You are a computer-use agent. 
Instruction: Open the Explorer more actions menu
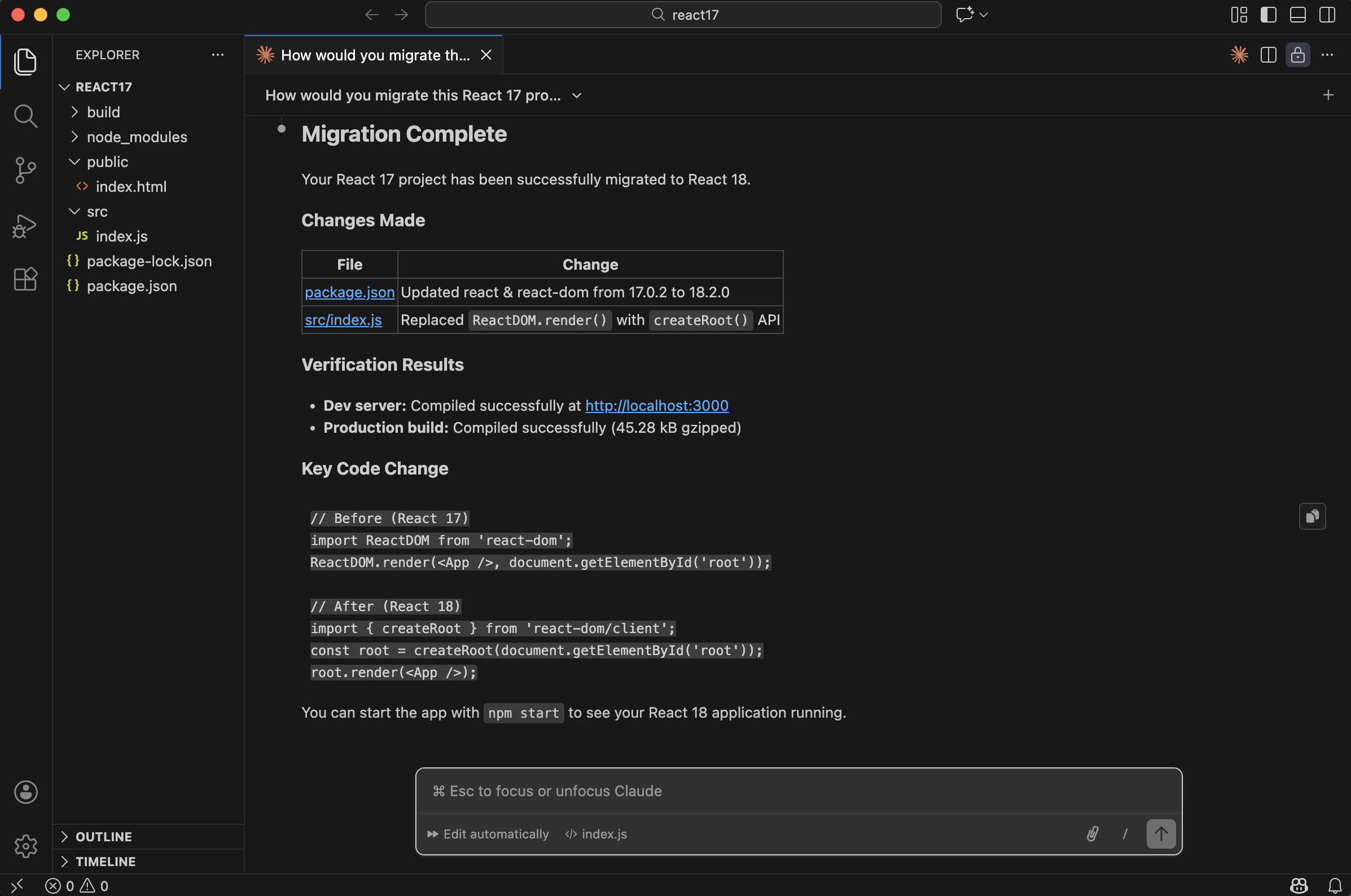(217, 54)
